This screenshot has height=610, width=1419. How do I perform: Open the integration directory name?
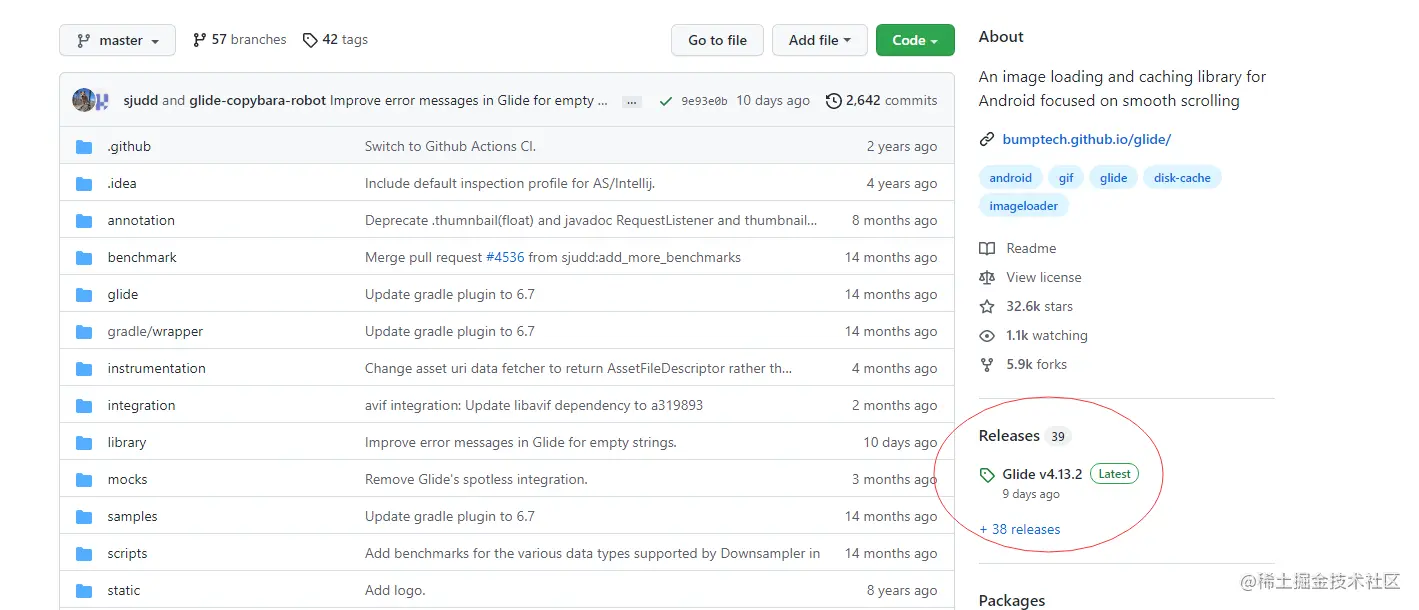(141, 405)
